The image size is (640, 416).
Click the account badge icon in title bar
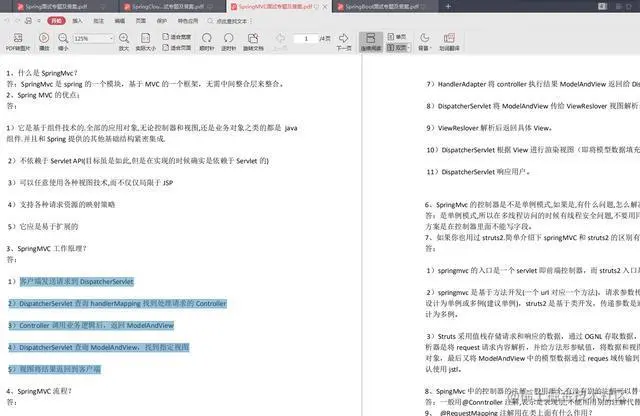[x=602, y=6]
